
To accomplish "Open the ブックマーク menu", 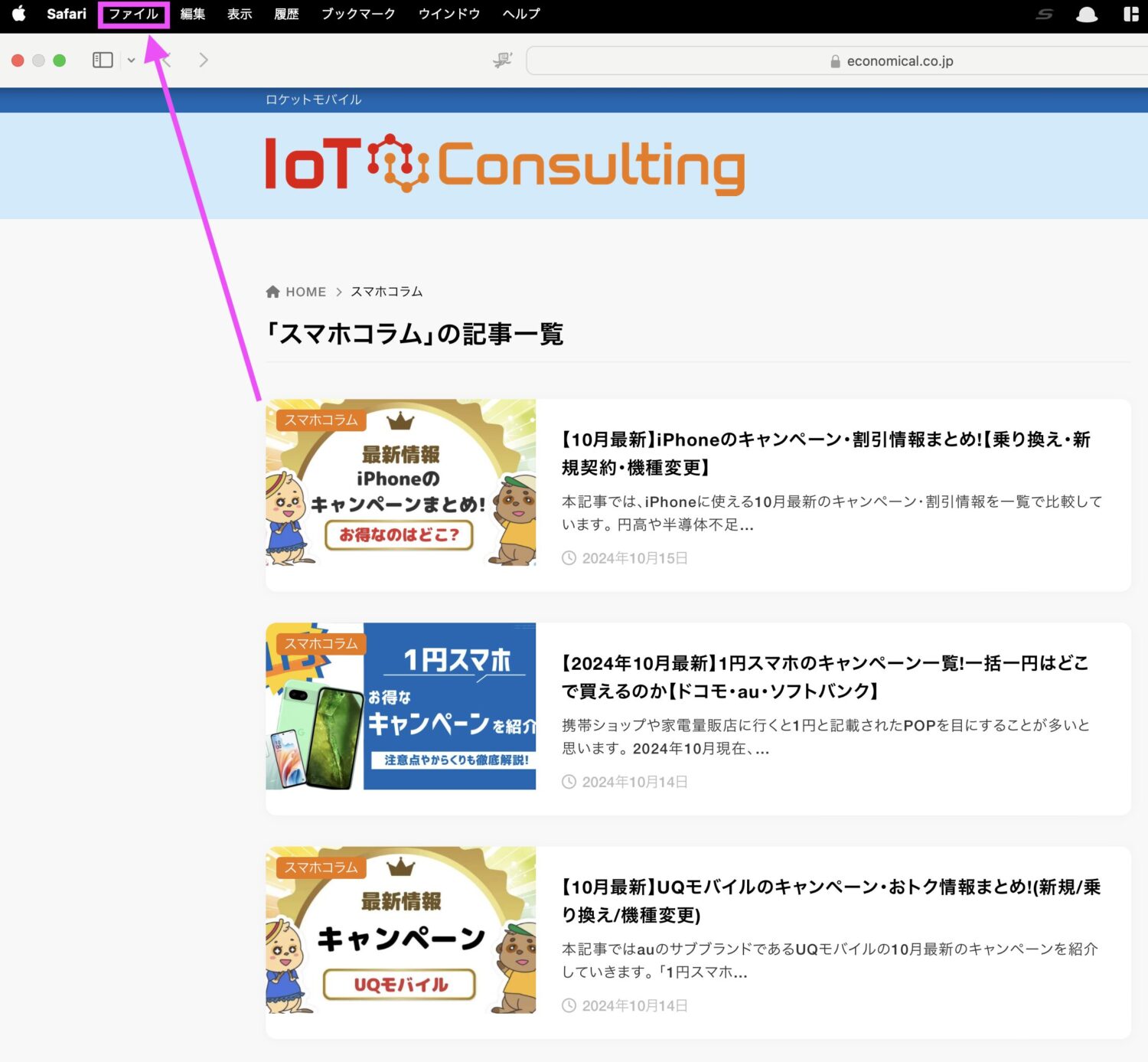I will [x=358, y=14].
